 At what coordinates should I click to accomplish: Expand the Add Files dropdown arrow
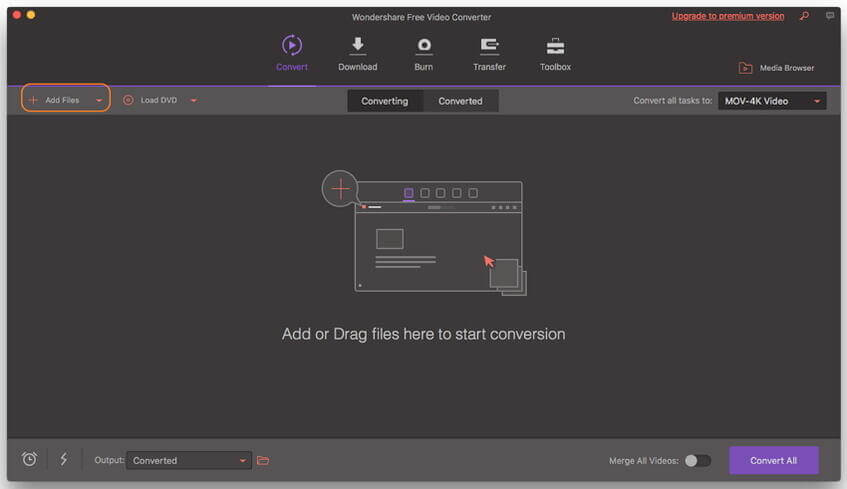99,101
